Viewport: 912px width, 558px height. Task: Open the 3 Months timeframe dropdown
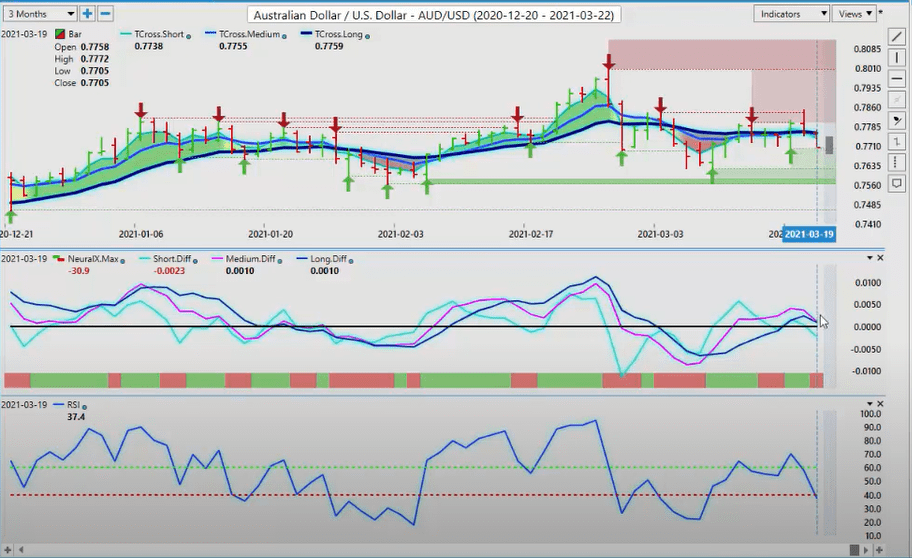(40, 13)
